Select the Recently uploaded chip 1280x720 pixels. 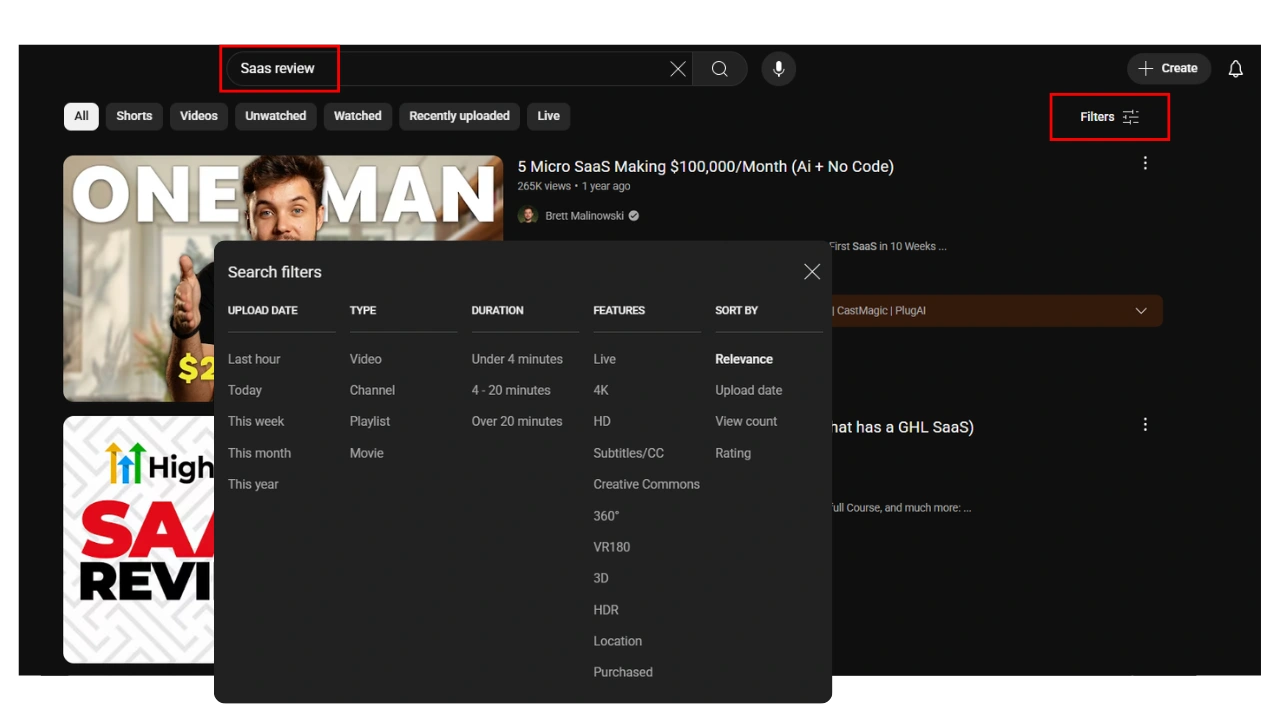click(459, 116)
